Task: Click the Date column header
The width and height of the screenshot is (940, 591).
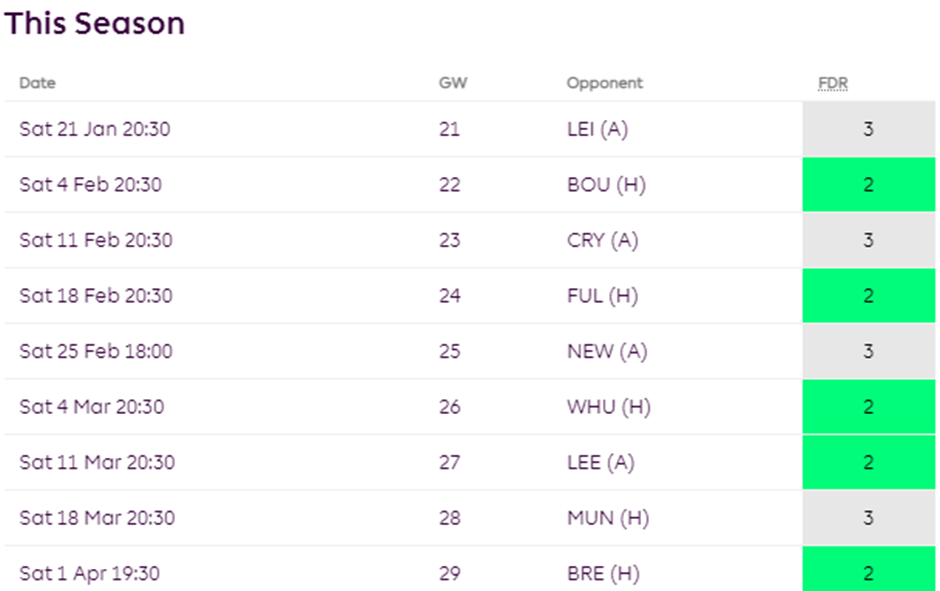Action: coord(37,83)
